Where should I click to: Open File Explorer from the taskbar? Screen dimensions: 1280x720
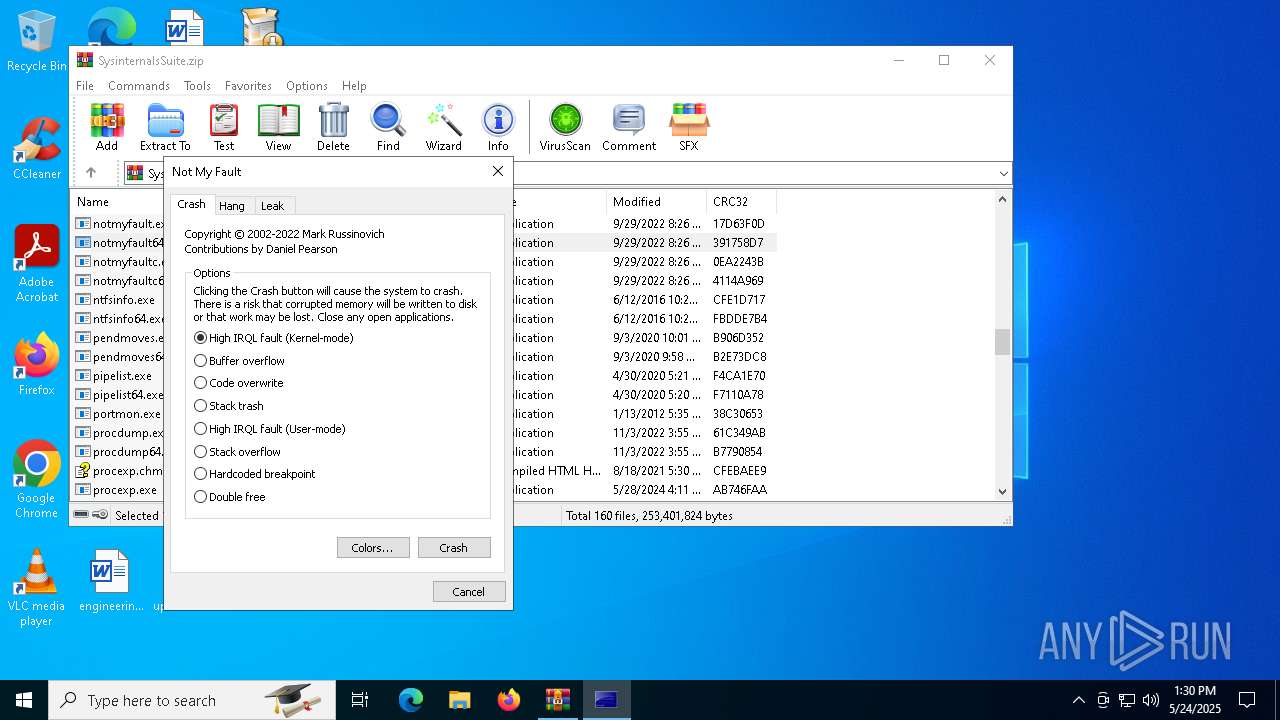460,700
